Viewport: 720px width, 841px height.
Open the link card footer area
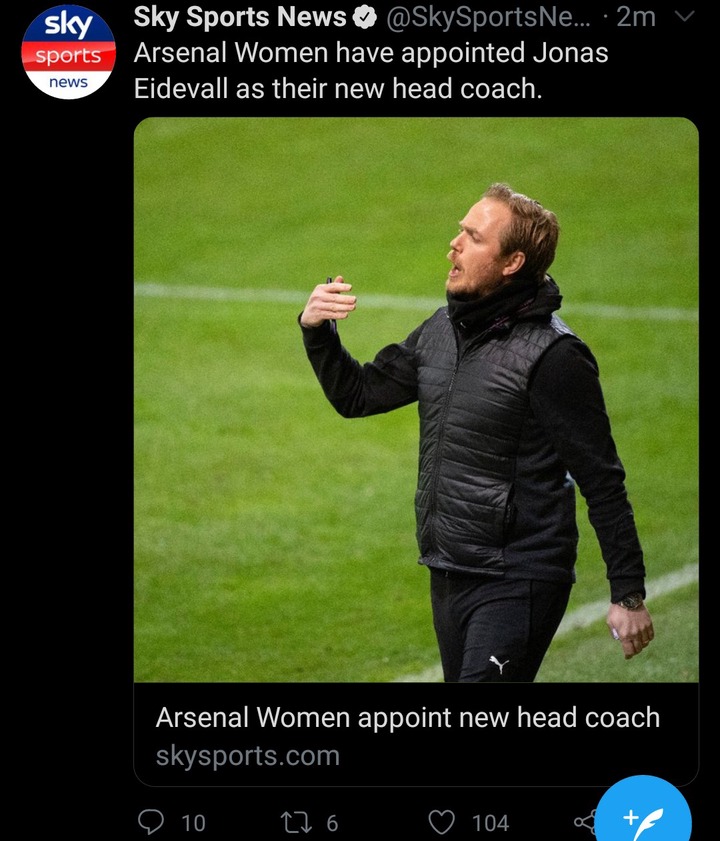pos(416,735)
